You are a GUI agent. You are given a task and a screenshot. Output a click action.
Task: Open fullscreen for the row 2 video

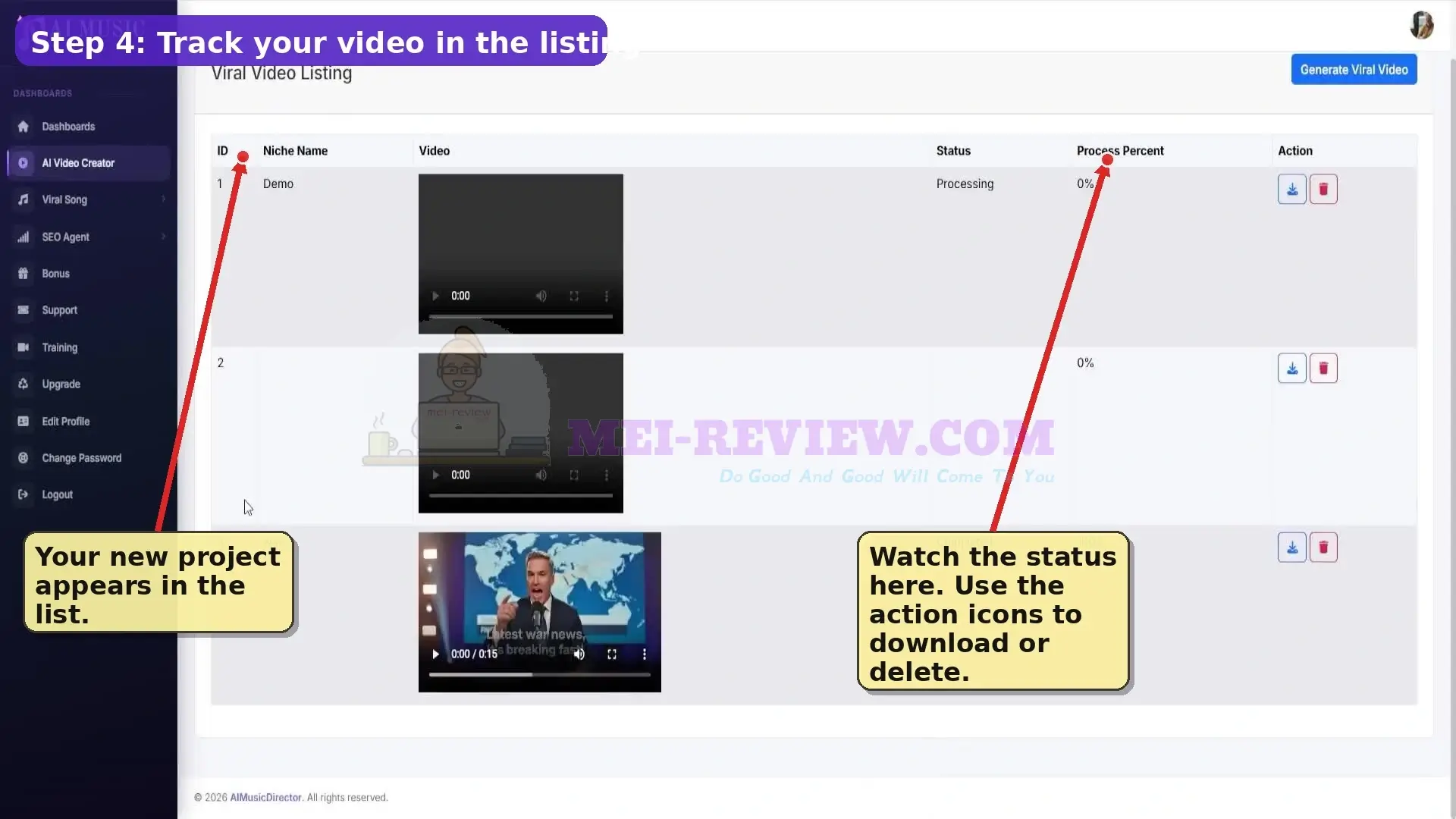click(x=574, y=475)
